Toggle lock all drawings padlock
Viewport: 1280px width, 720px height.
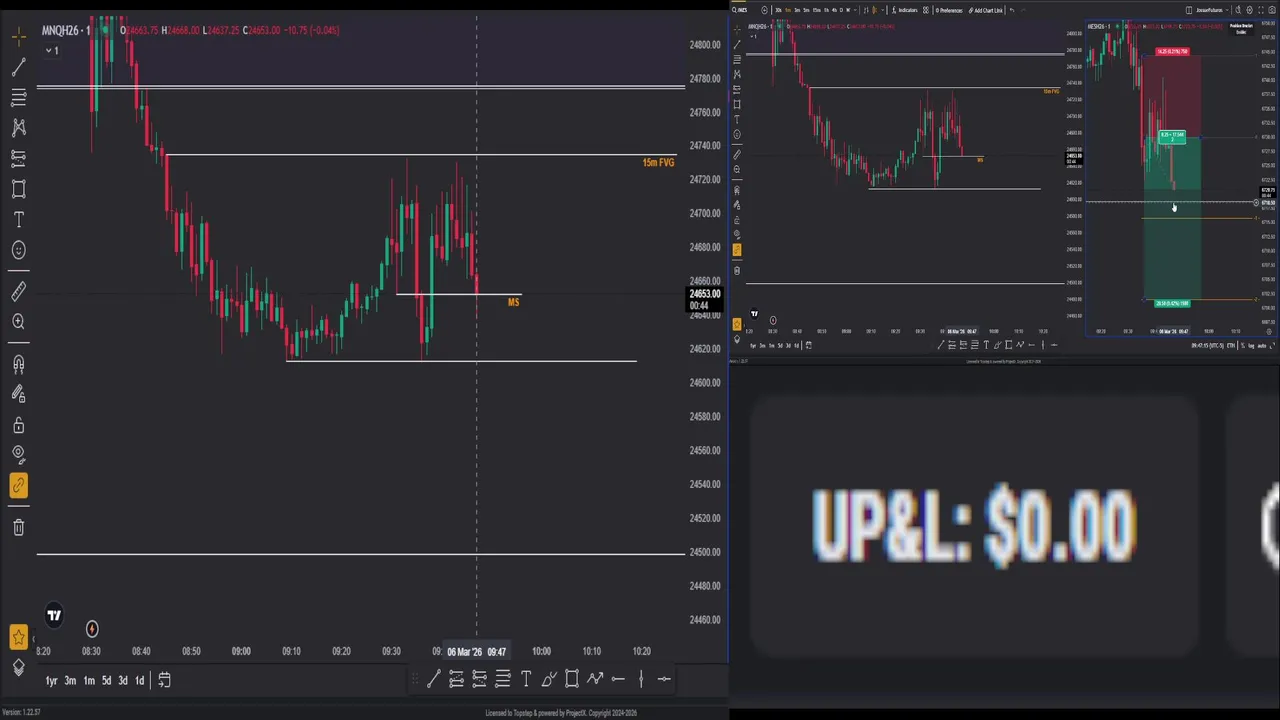tap(19, 425)
